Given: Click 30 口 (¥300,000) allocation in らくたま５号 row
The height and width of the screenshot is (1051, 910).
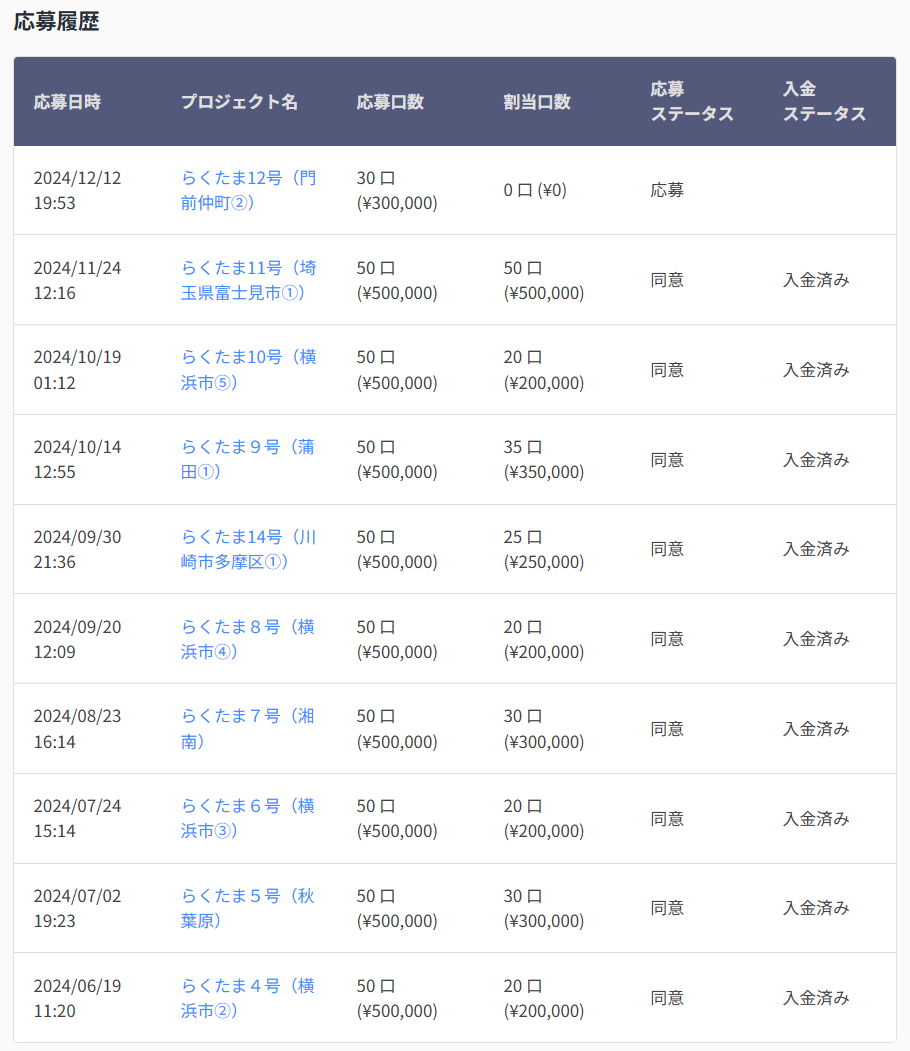Looking at the screenshot, I should click(543, 908).
